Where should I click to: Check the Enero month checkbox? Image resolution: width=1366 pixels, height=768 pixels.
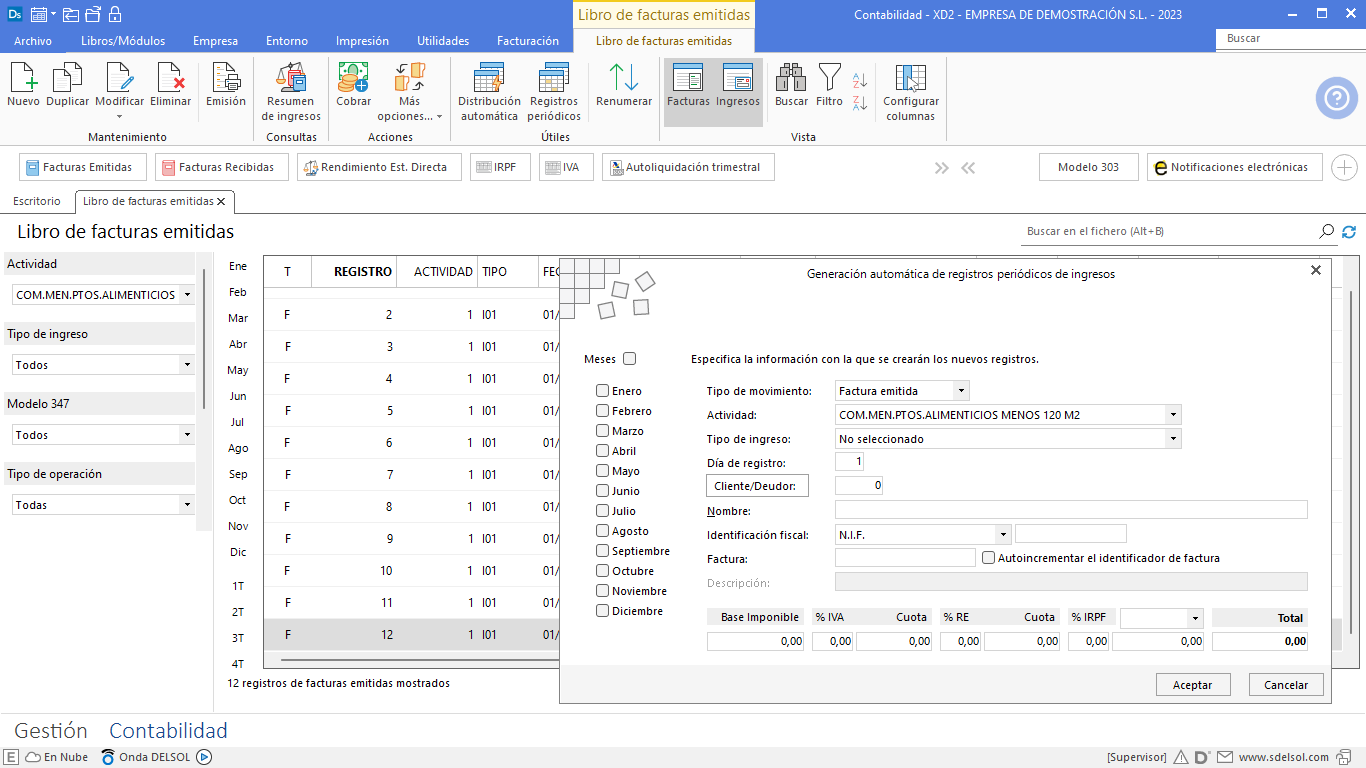603,391
